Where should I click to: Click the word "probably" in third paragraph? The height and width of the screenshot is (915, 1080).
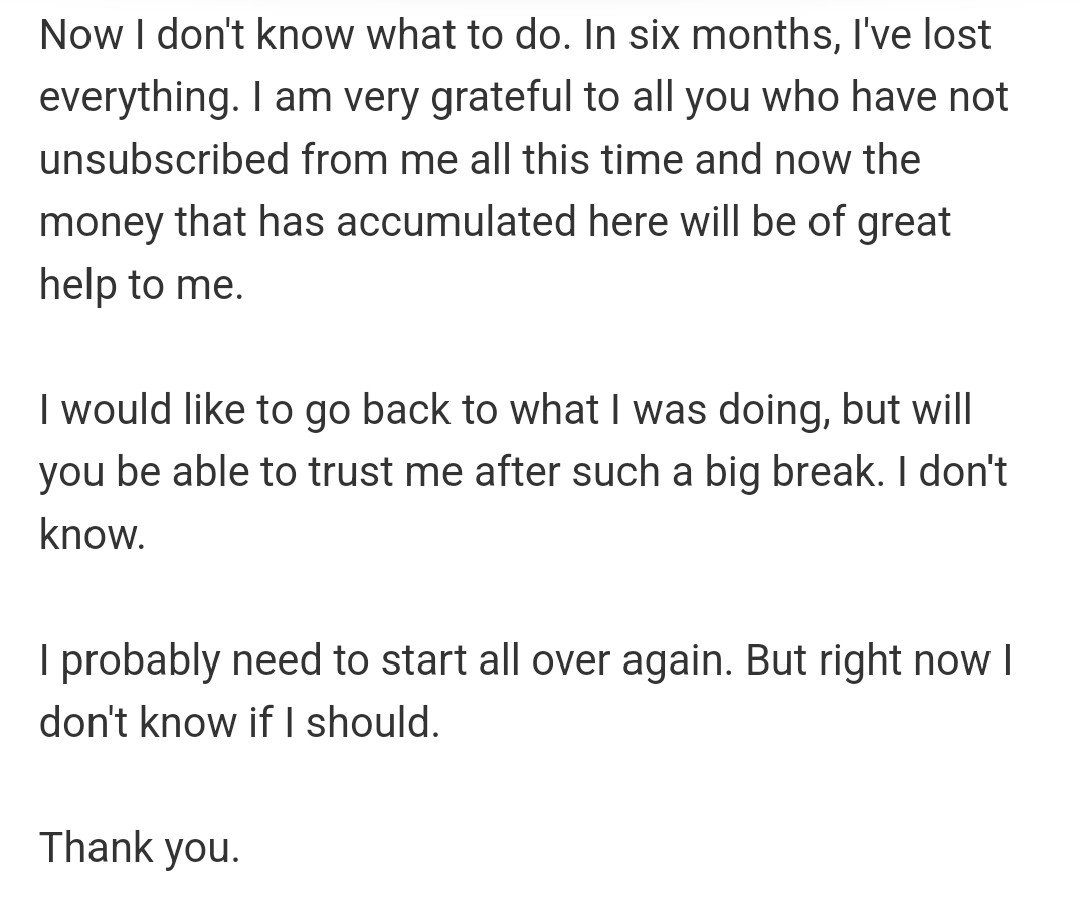click(140, 661)
